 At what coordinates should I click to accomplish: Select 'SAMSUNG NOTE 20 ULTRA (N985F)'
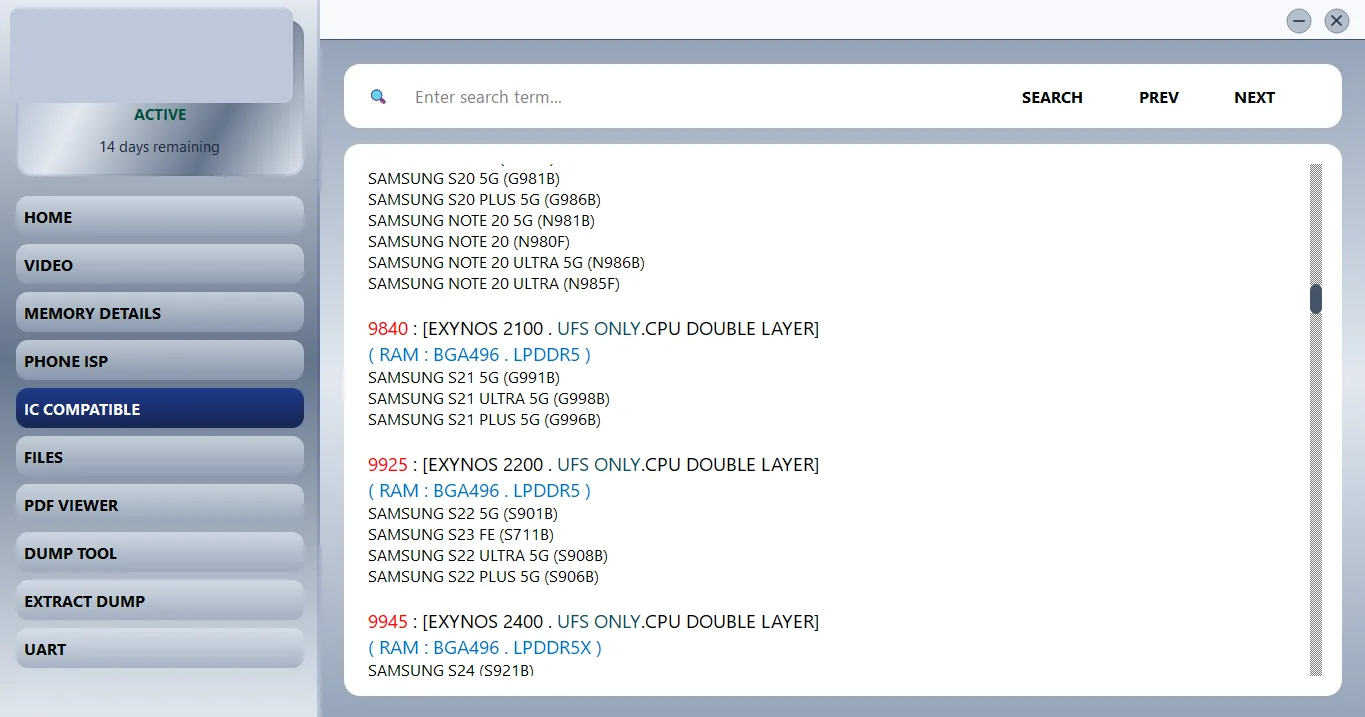[x=494, y=284]
